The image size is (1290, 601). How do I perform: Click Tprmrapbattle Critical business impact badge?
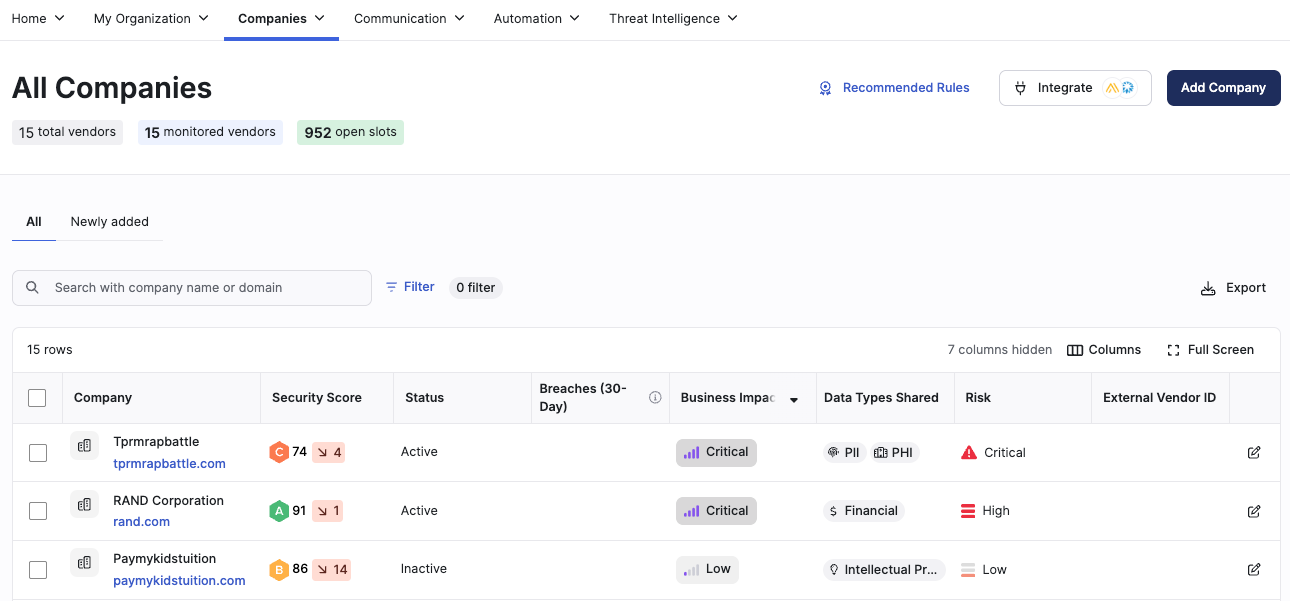(x=716, y=452)
